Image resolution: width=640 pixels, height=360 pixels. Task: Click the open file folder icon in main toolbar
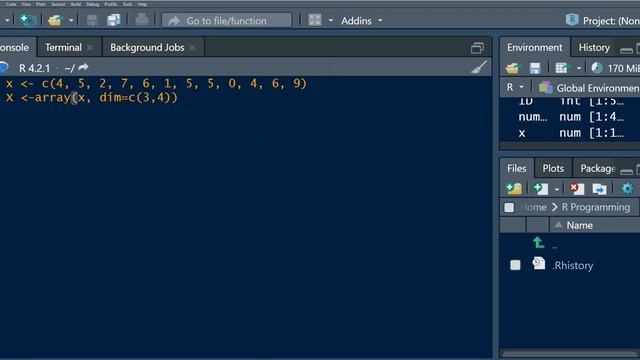click(55, 20)
